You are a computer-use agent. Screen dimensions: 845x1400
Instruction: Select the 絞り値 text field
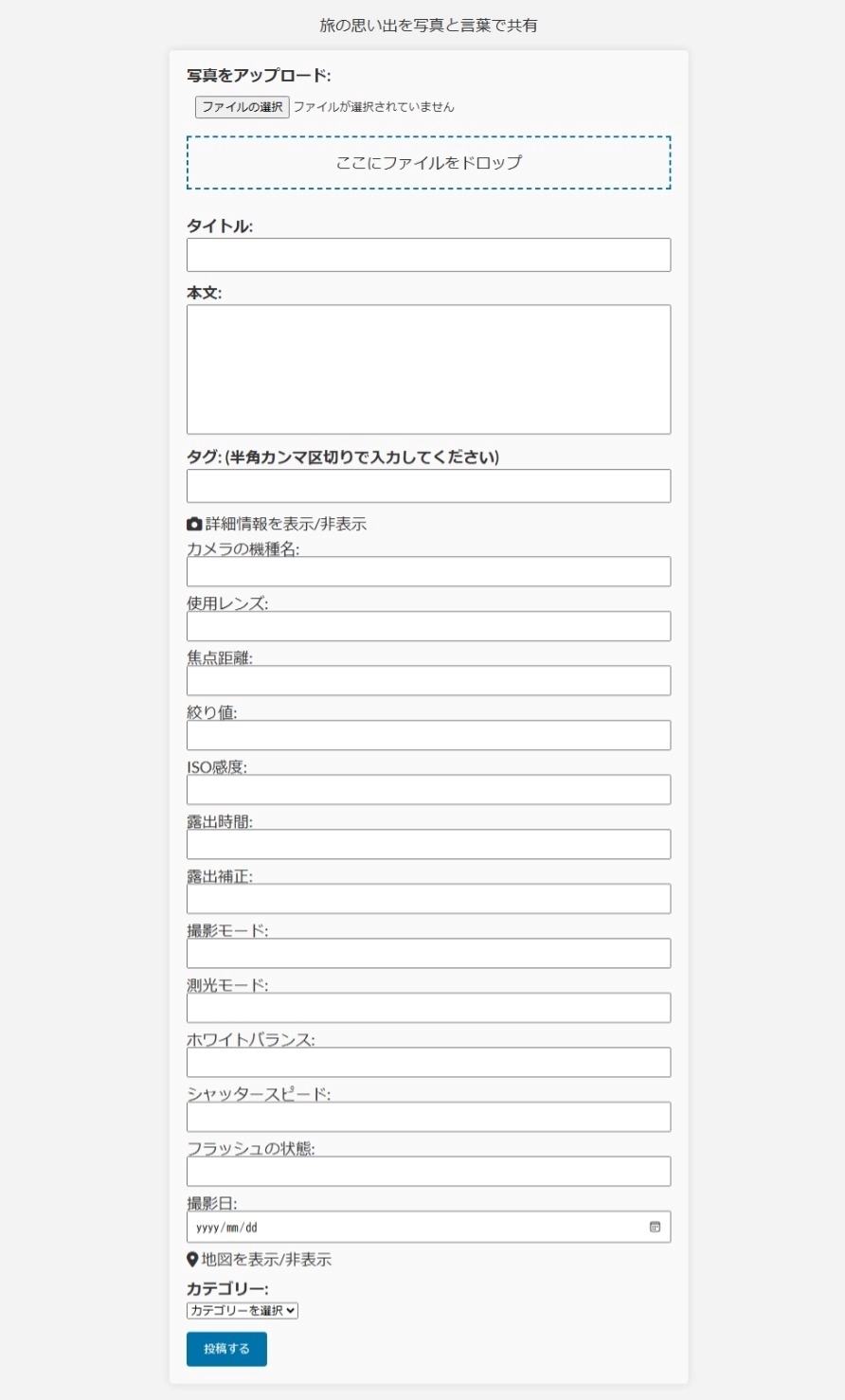tap(428, 735)
